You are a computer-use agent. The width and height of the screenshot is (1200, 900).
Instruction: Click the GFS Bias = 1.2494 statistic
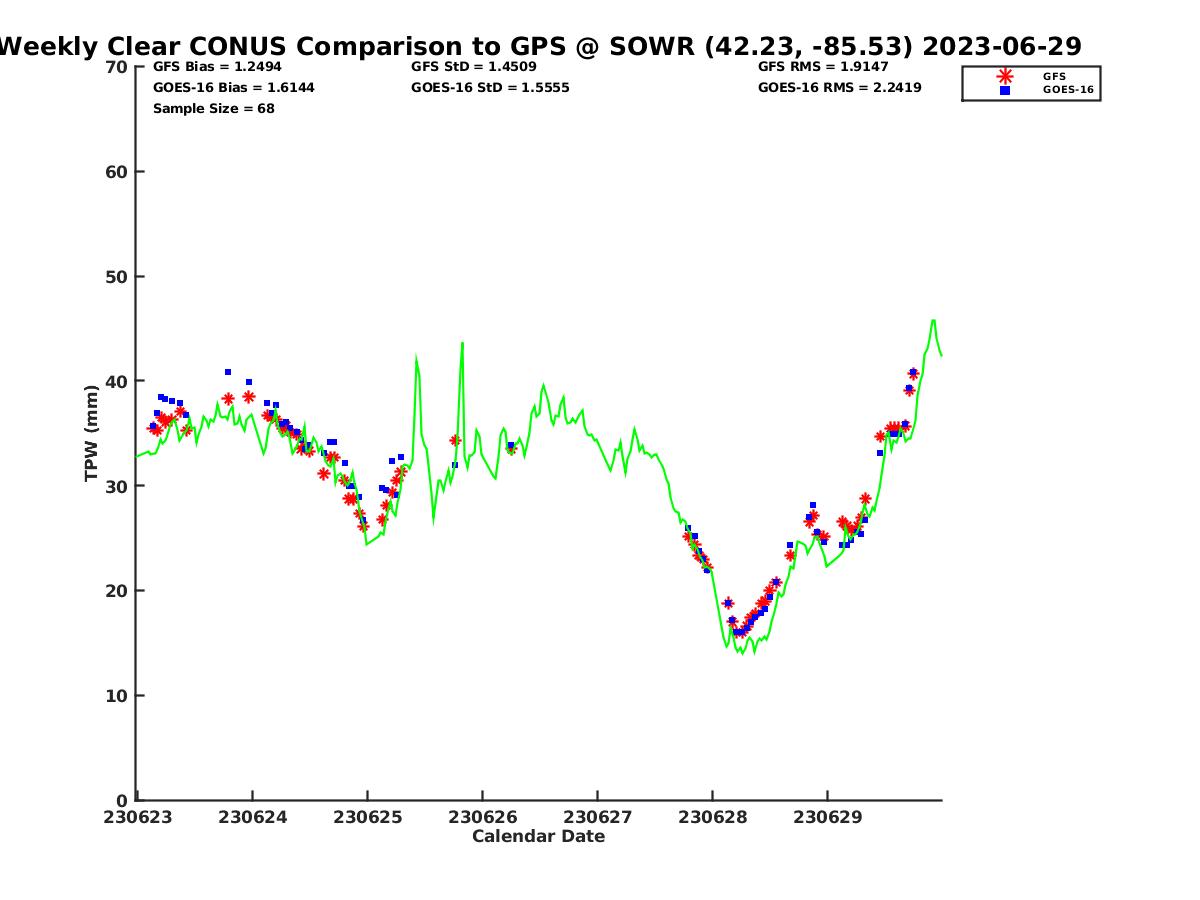click(217, 67)
